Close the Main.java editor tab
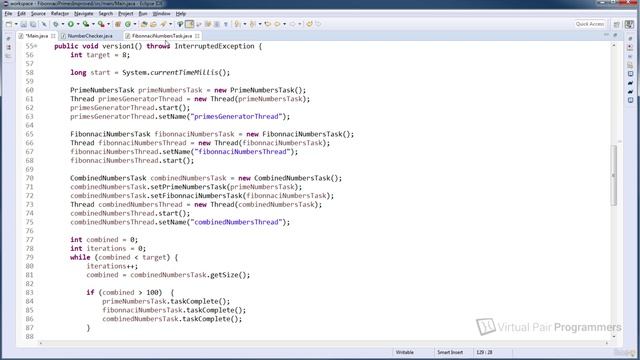This screenshot has width=640, height=360. point(53,36)
